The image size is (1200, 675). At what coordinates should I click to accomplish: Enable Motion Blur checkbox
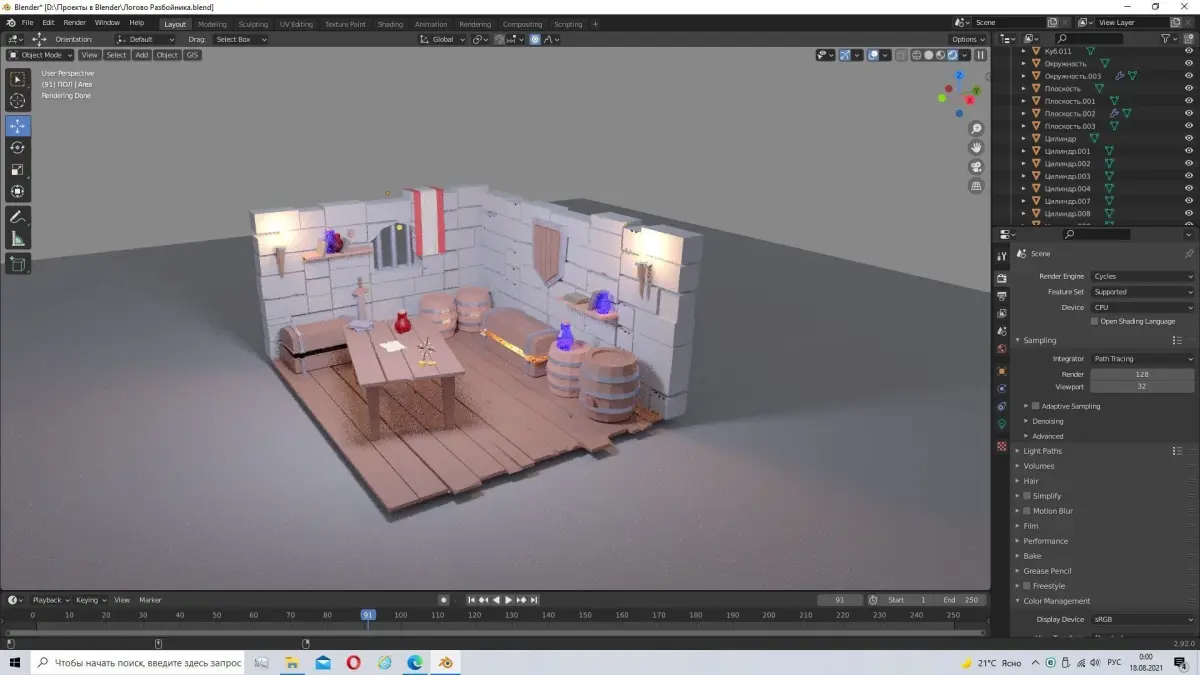[1026, 511]
